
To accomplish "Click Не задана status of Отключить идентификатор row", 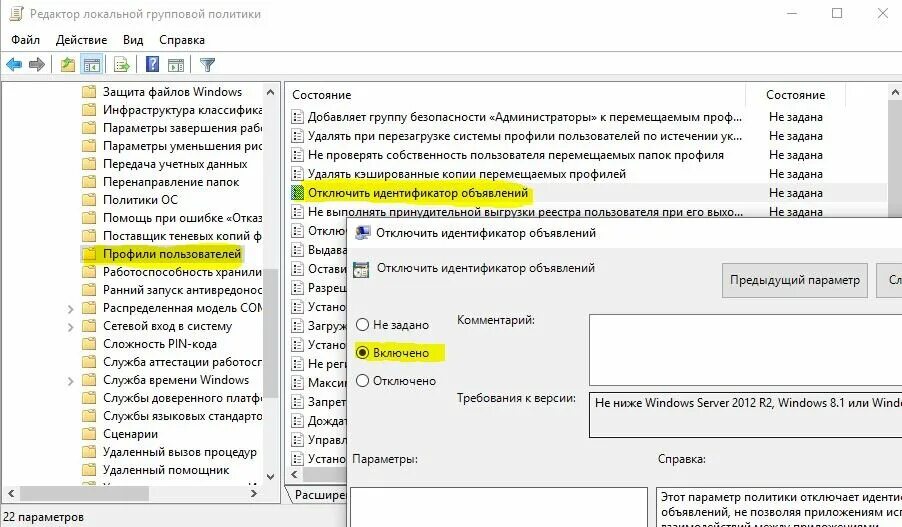I will tap(796, 193).
